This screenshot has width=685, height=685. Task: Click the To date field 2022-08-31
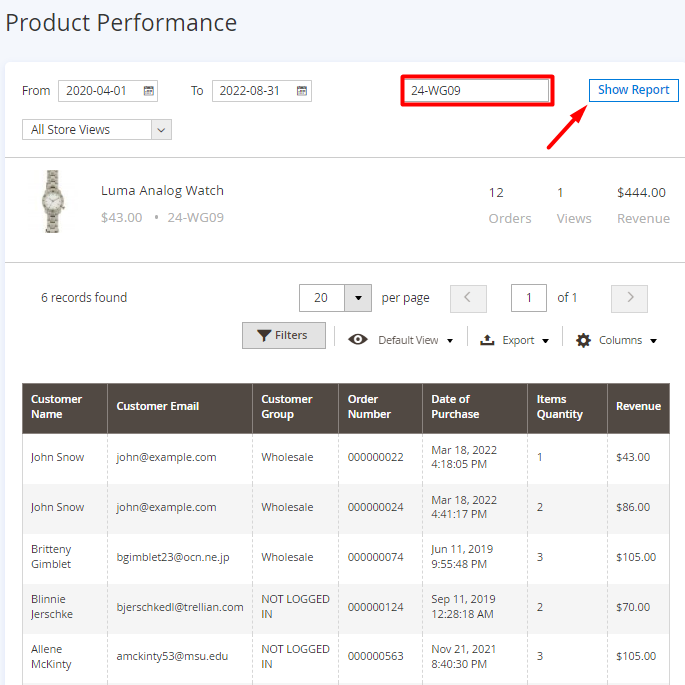262,91
